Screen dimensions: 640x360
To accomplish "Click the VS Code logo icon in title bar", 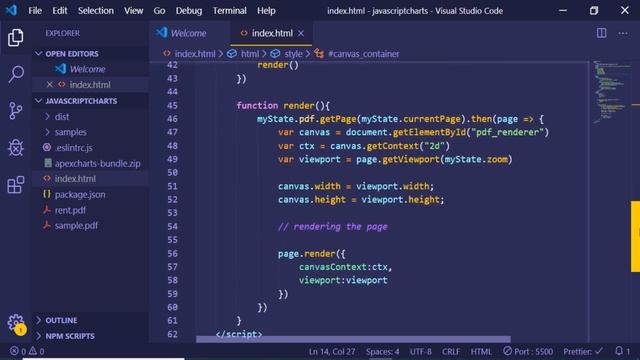I will click(11, 10).
